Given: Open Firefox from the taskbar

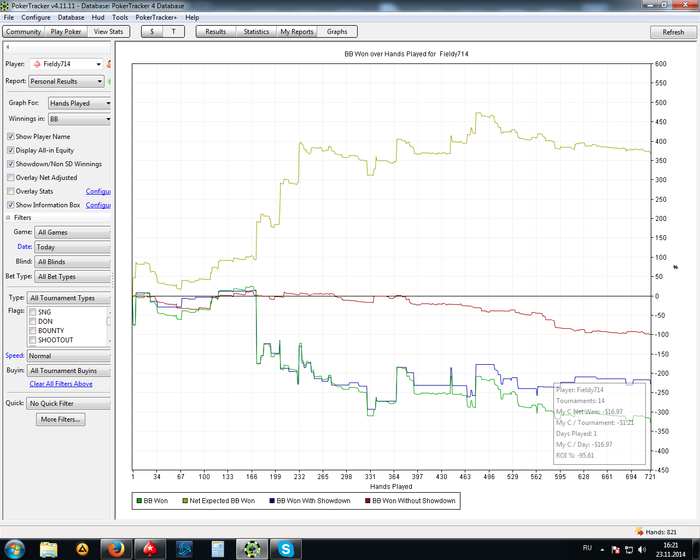Looking at the screenshot, I should click(x=116, y=550).
